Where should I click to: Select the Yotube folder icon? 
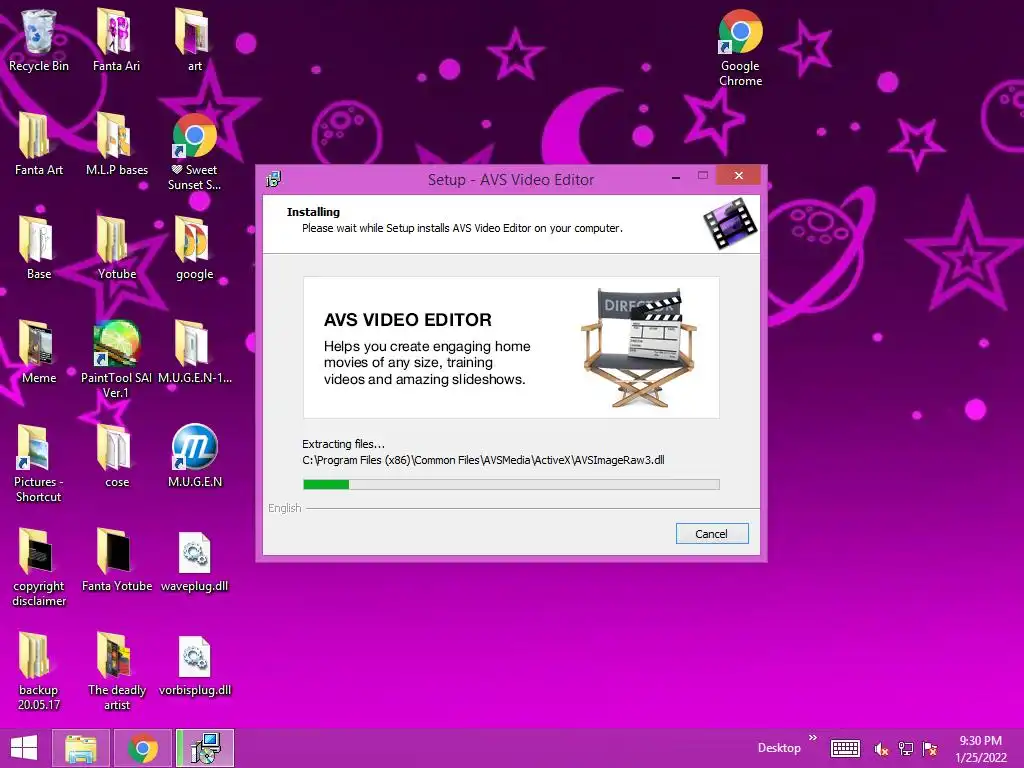coord(116,248)
